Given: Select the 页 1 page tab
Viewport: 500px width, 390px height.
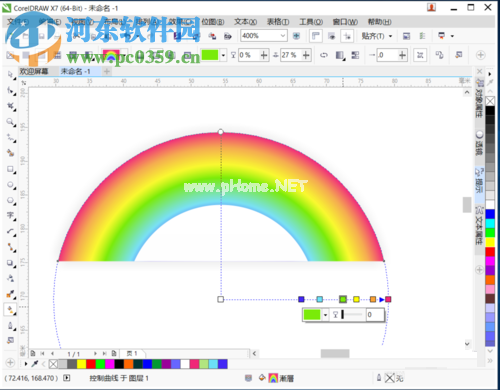Looking at the screenshot, I should pyautogui.click(x=132, y=353).
